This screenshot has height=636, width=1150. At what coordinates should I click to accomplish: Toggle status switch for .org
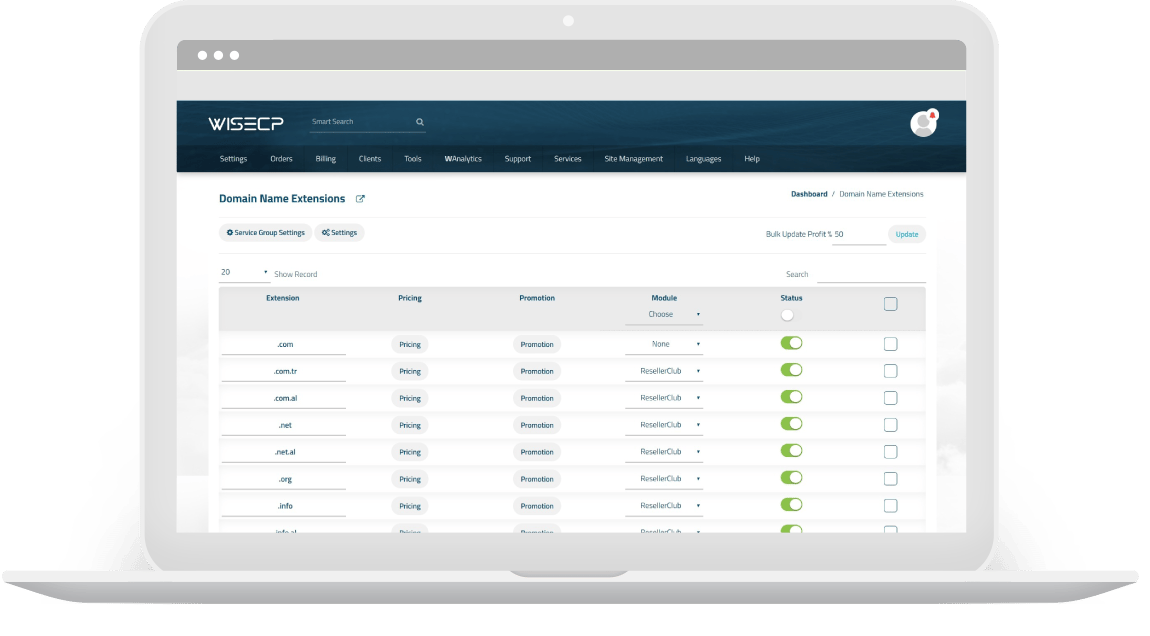(791, 478)
